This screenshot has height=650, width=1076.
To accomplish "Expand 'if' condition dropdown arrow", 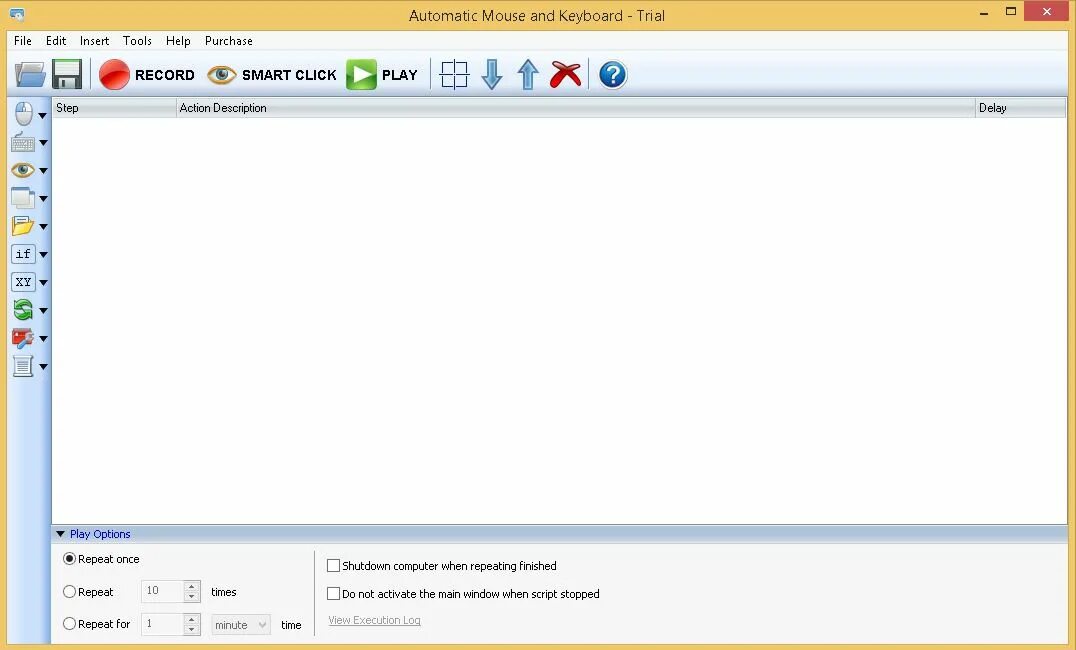I will click(43, 255).
